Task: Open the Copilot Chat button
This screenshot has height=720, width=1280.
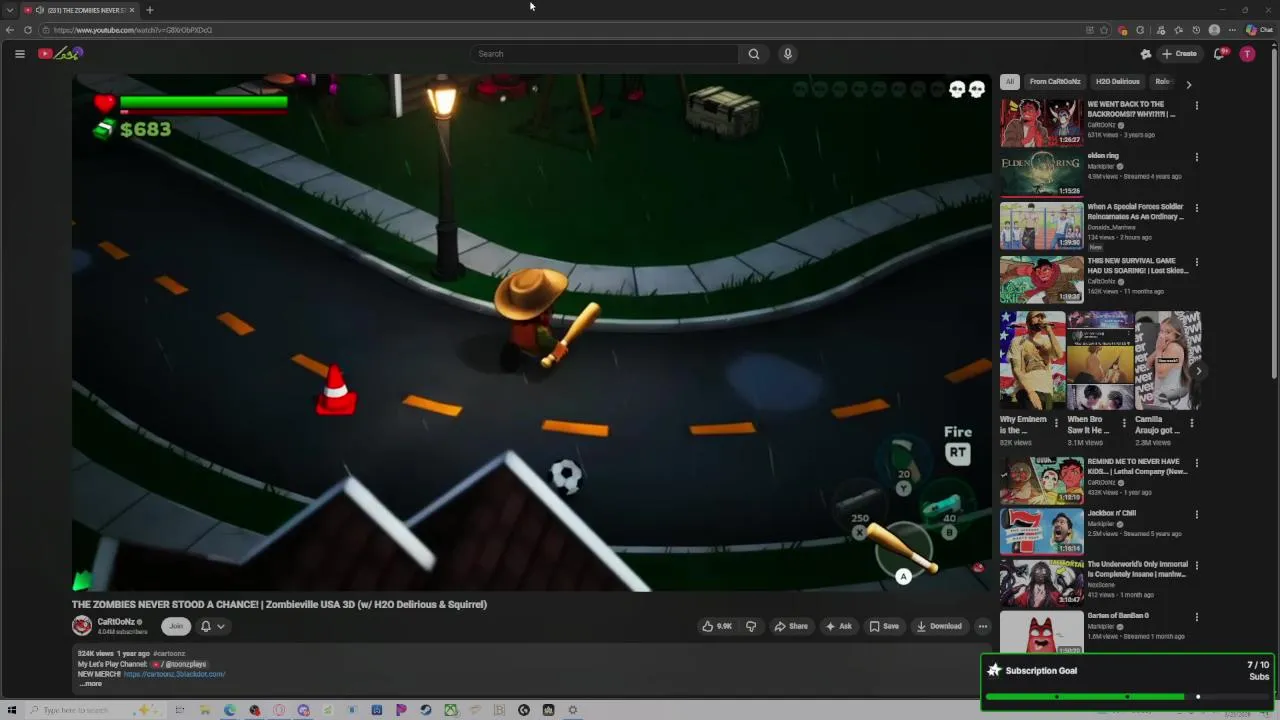Action: 1259,30
